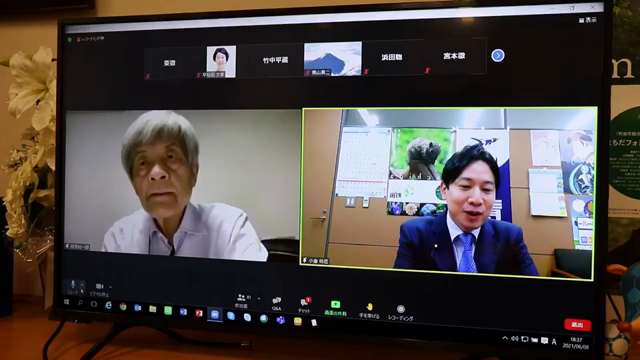
Task: Launch Google Chrome from taskbar
Action: (x=123, y=307)
